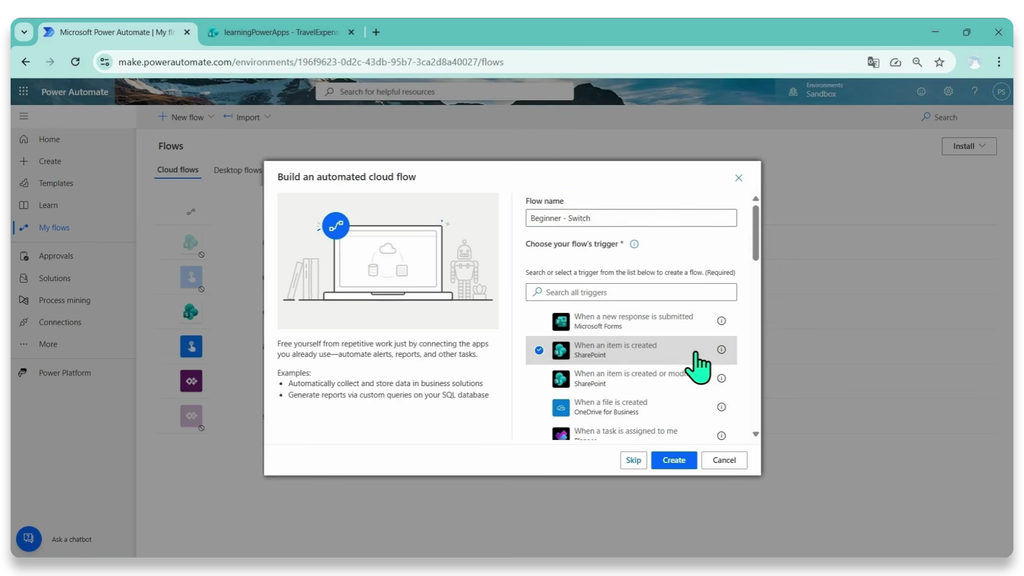Image resolution: width=1024 pixels, height=576 pixels.
Task: Open Solutions in the sidebar
Action: pos(54,278)
